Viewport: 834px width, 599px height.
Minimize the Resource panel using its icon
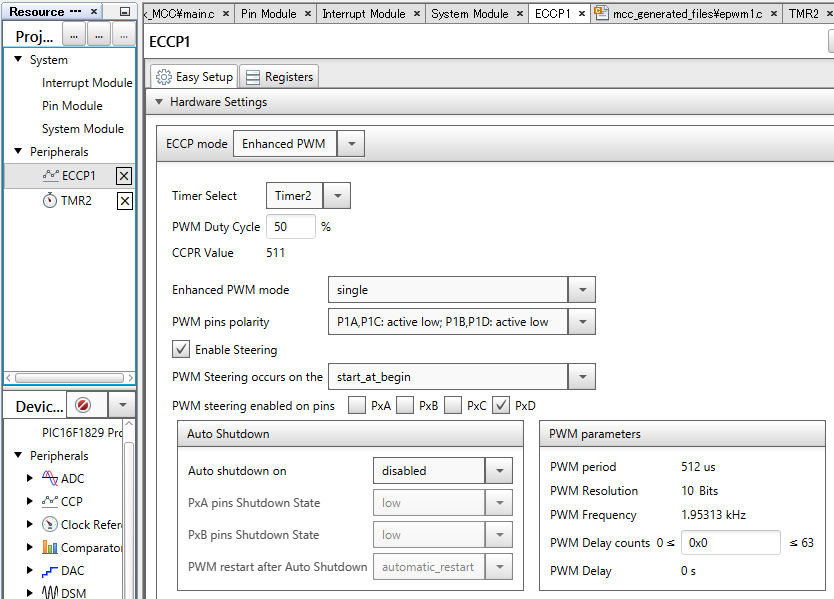[x=124, y=11]
